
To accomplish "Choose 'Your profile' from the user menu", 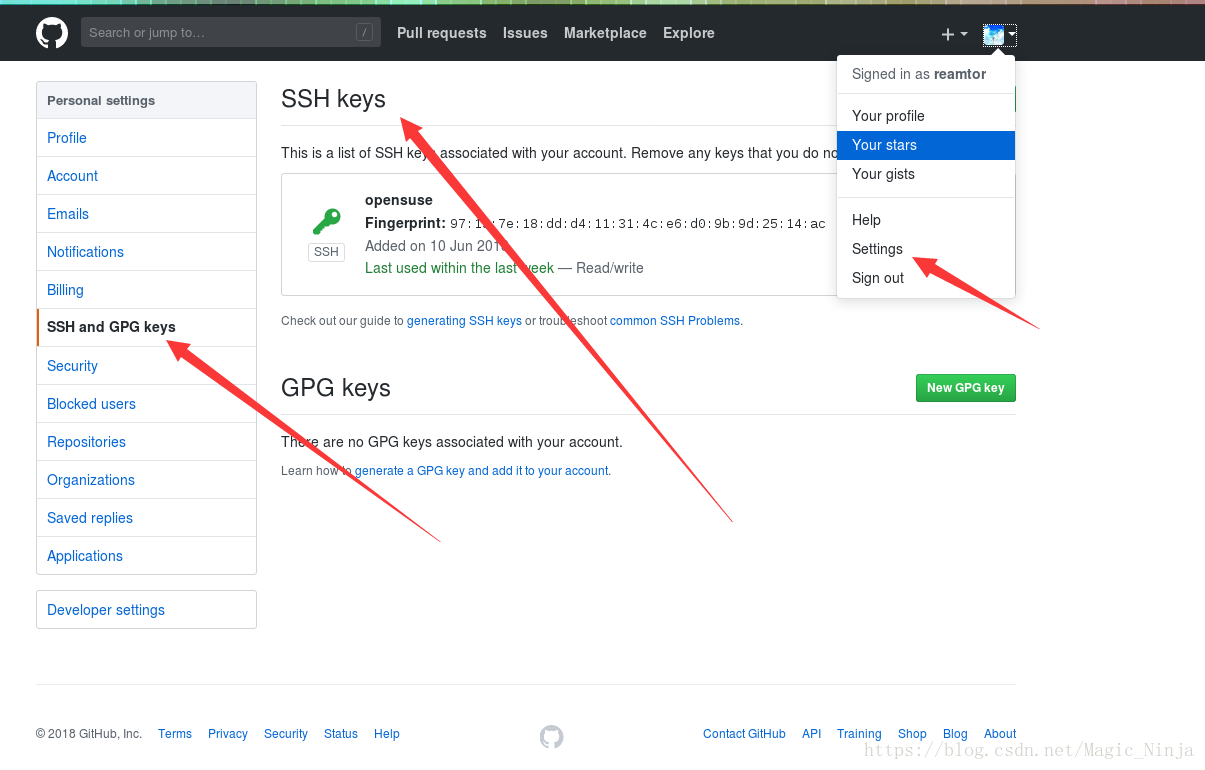I will 926,116.
